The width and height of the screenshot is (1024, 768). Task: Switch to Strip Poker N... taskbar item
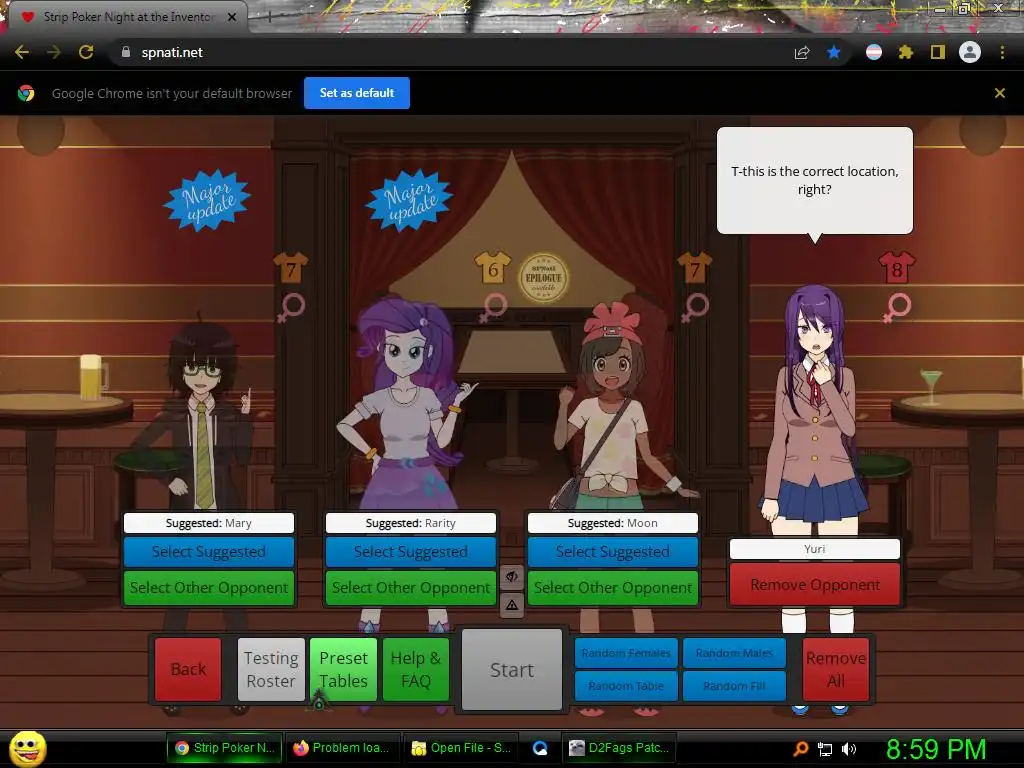click(224, 748)
